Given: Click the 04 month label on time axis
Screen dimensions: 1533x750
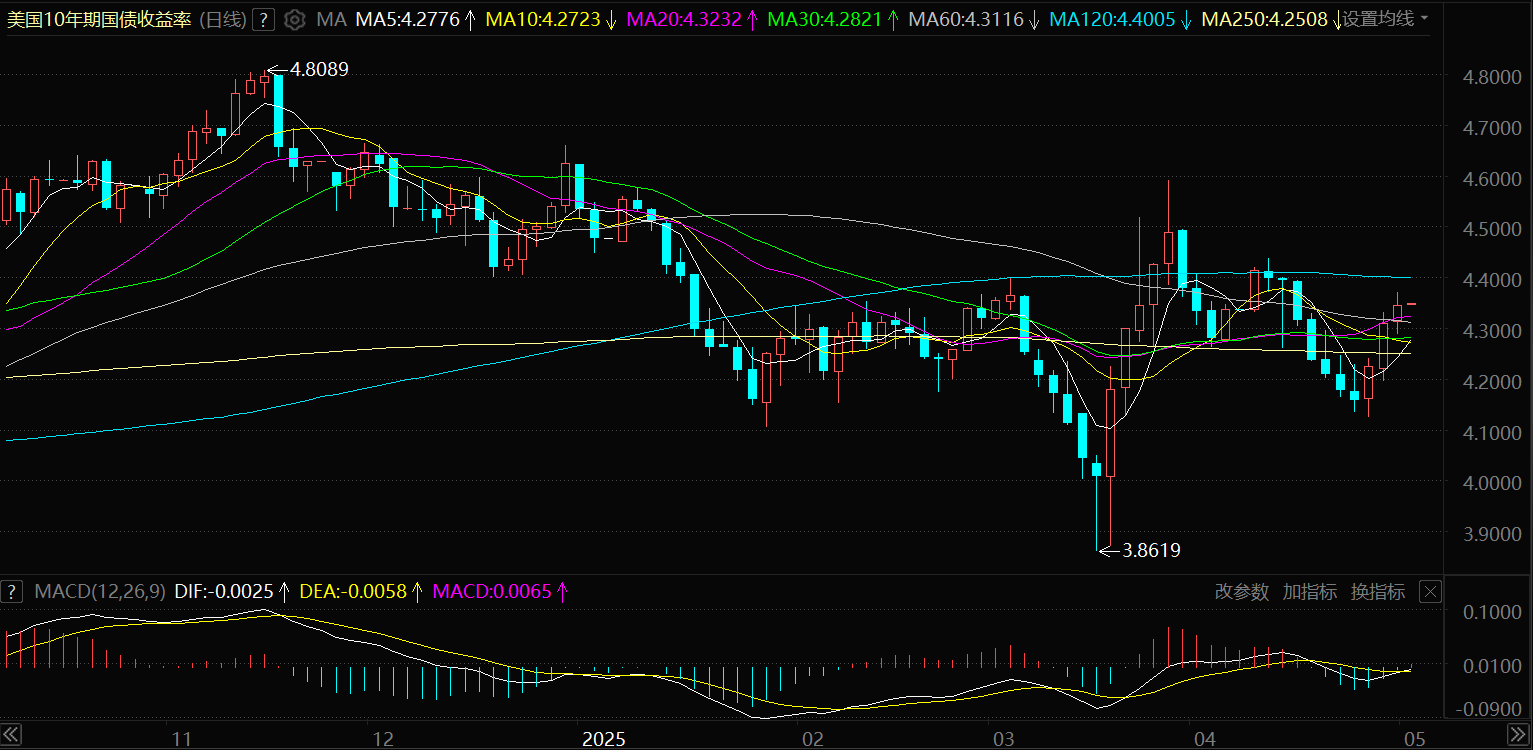Looking at the screenshot, I should [1204, 740].
